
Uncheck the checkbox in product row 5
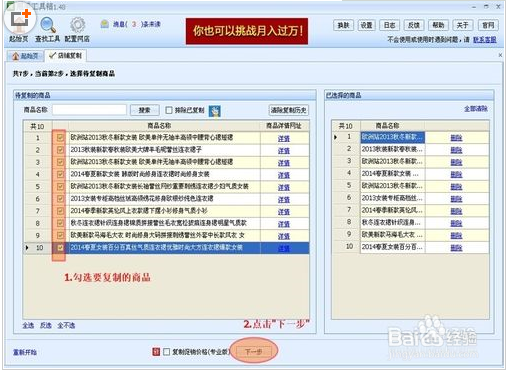(60, 186)
